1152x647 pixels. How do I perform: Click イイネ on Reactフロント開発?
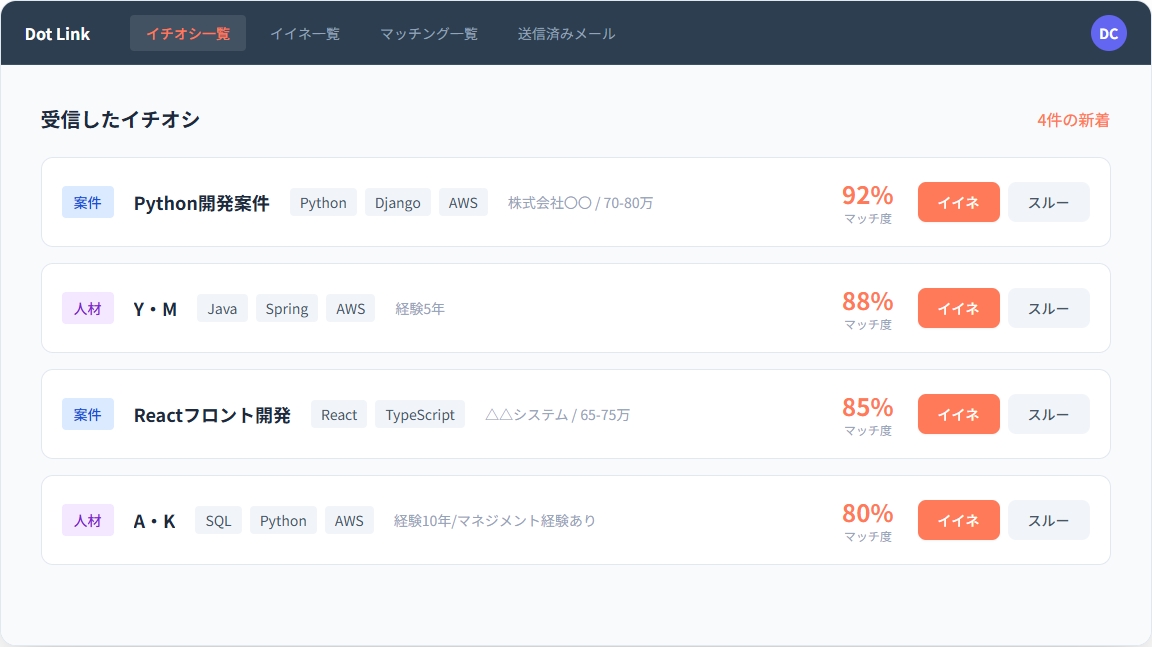pos(957,414)
